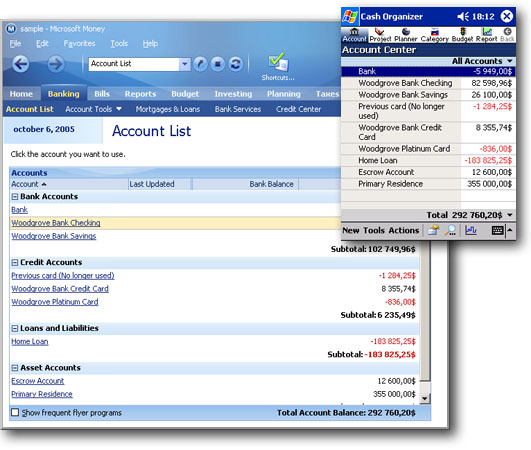This screenshot has height=450, width=531.
Task: Open Bank Services in the sub-navigation
Action: [238, 109]
